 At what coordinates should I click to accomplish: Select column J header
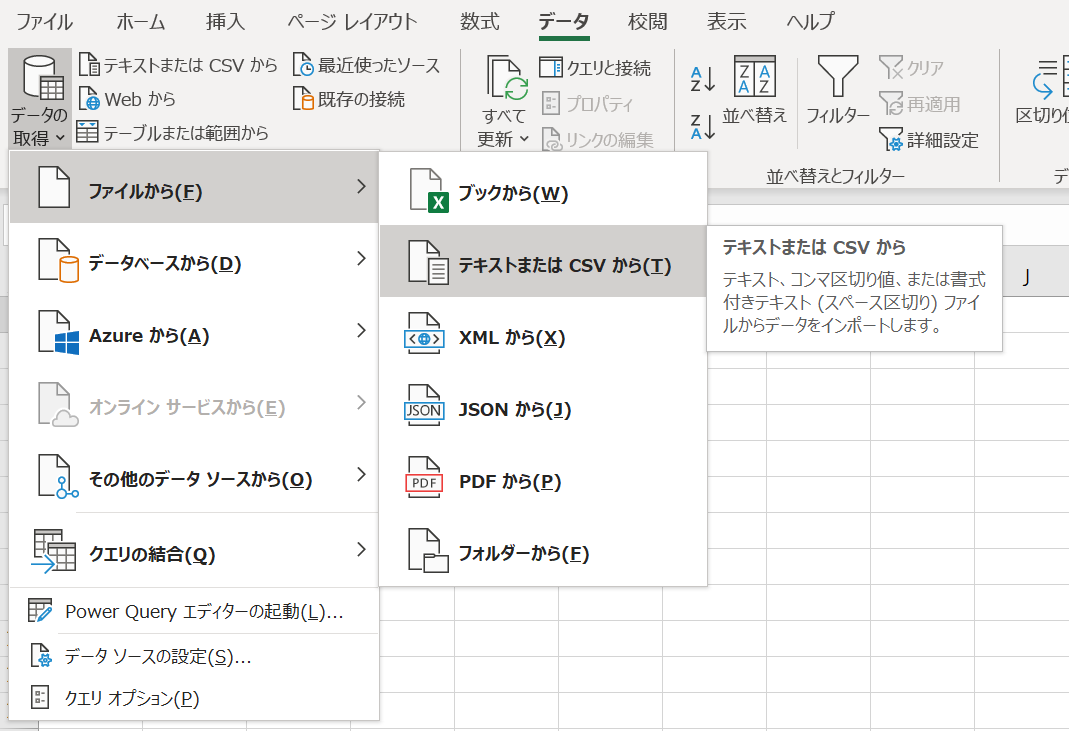[x=1026, y=277]
